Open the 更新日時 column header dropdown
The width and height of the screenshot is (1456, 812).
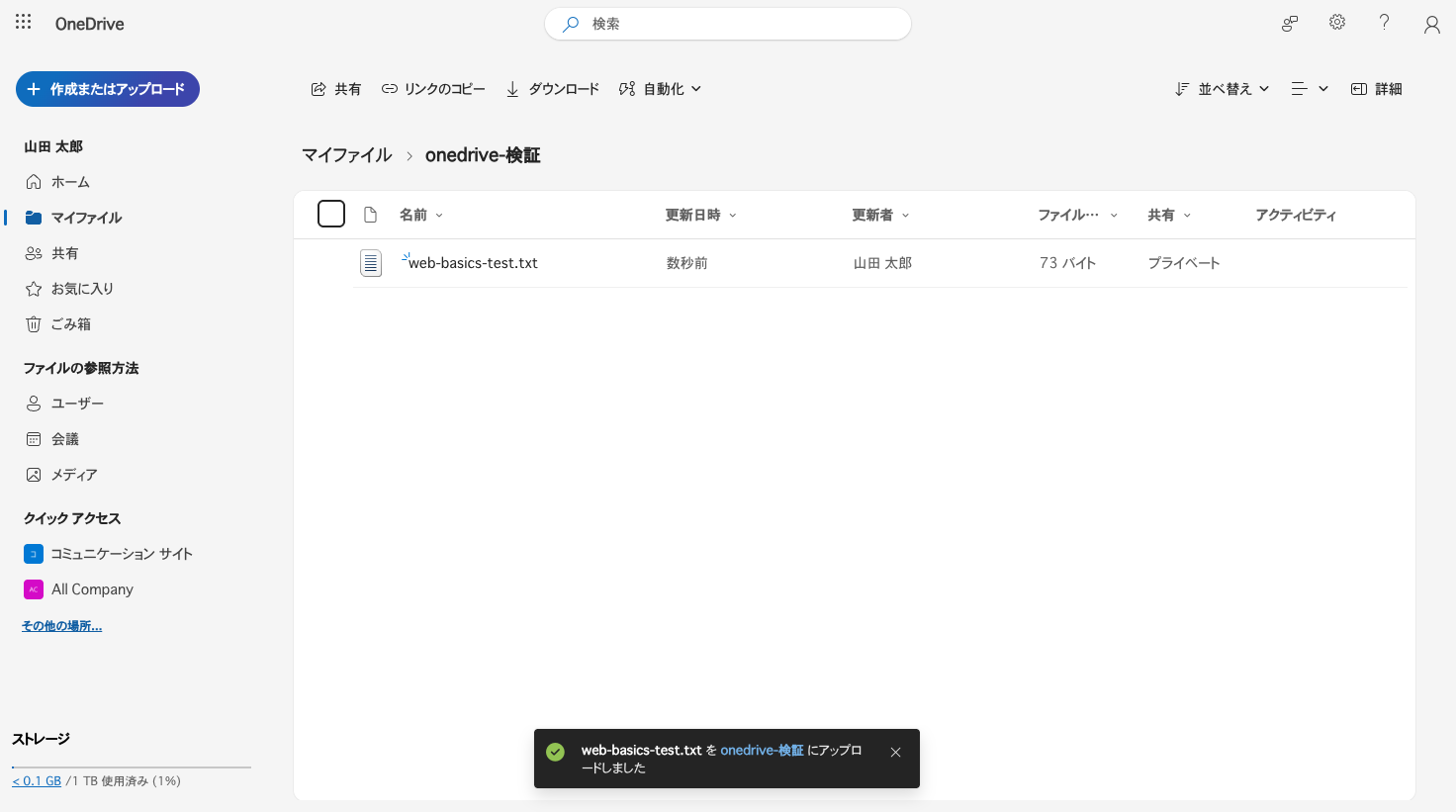point(701,215)
